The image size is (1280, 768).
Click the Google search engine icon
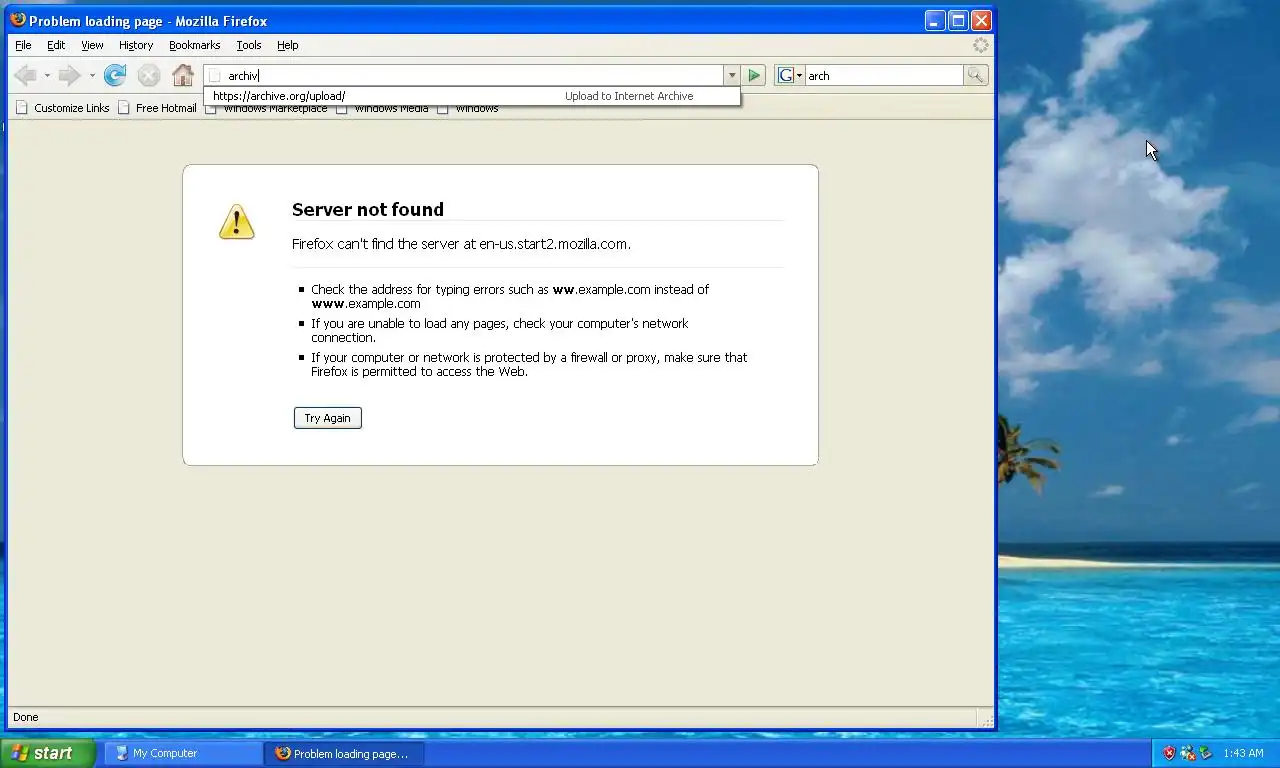pyautogui.click(x=786, y=75)
